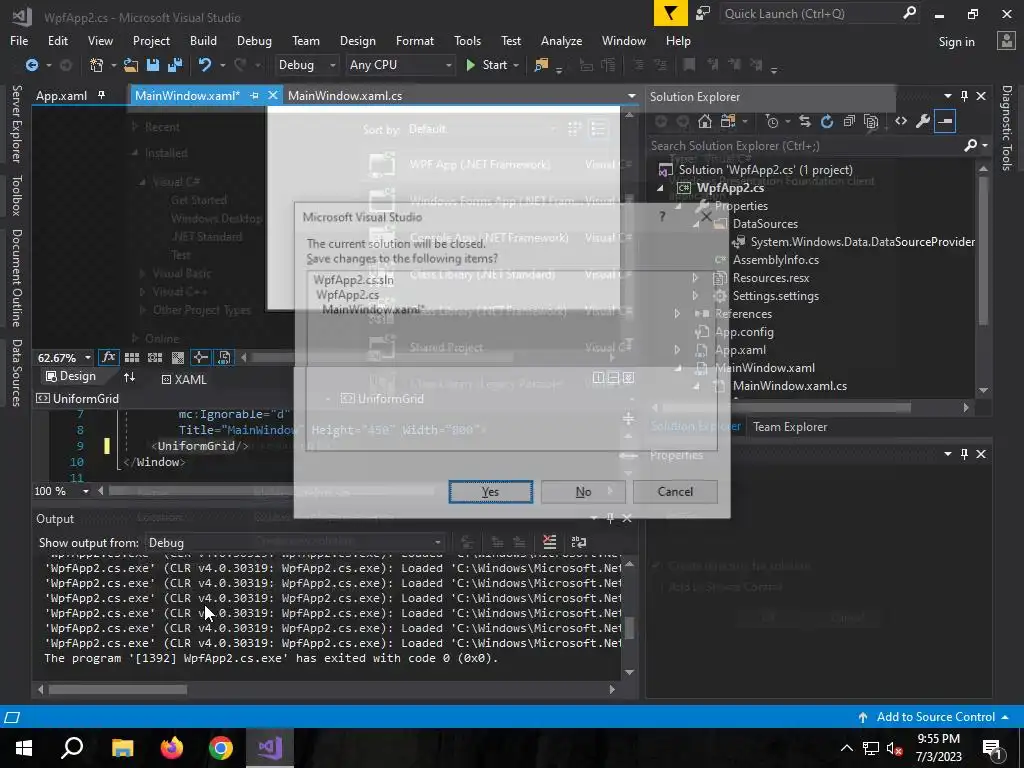Open Show output from Debug dropdown
1024x768 pixels.
(x=295, y=543)
